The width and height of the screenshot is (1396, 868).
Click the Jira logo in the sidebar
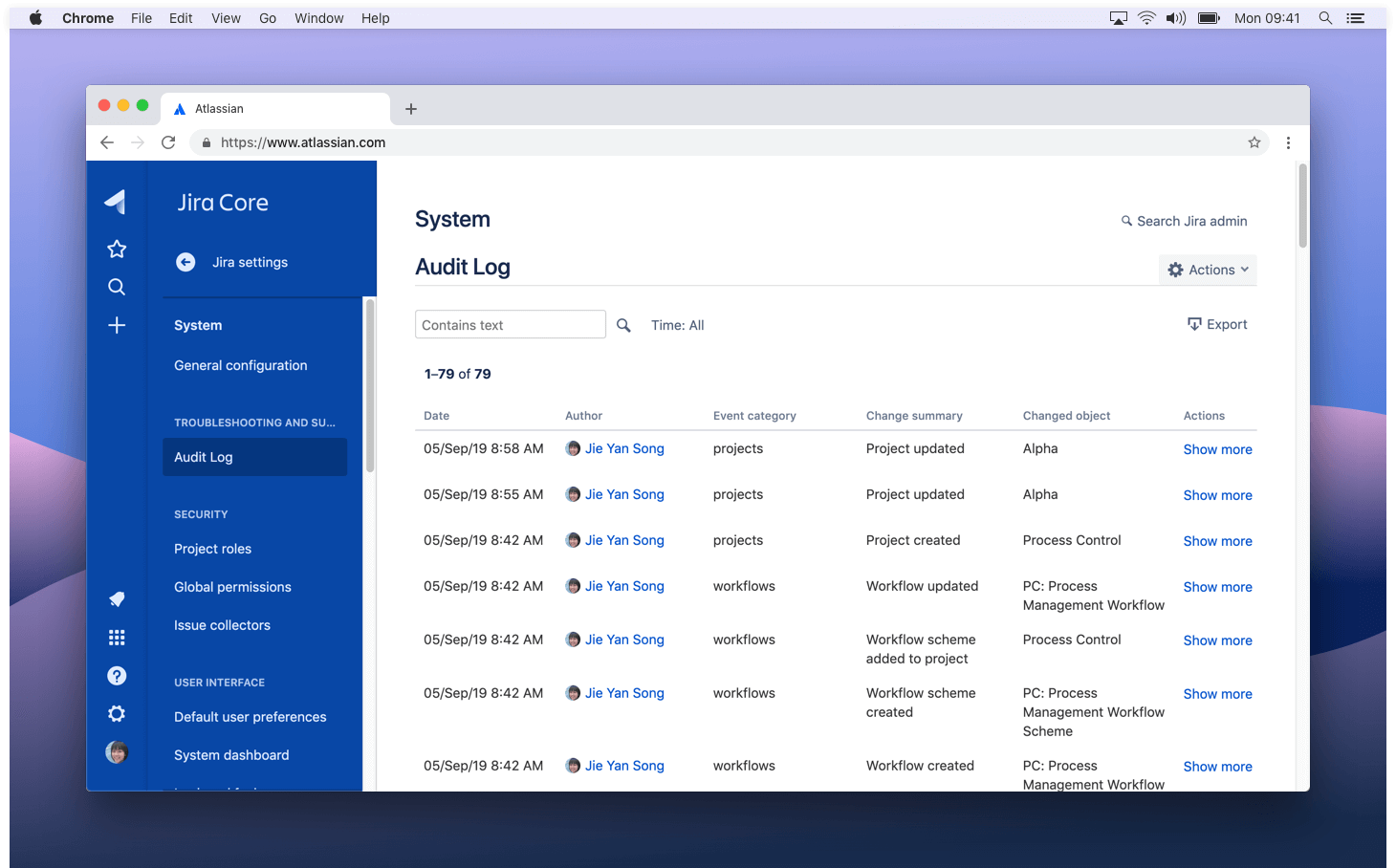pos(116,202)
